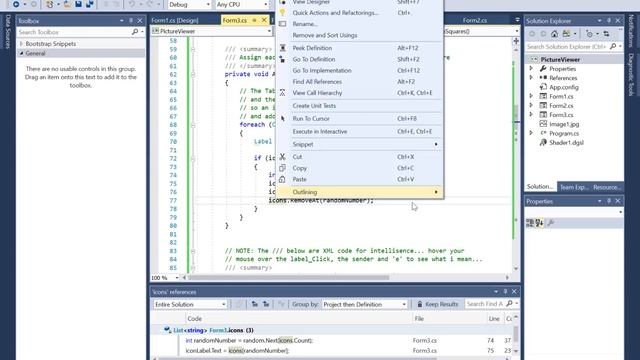
Task: Click Pending Changes Filter icon
Action: (589, 34)
